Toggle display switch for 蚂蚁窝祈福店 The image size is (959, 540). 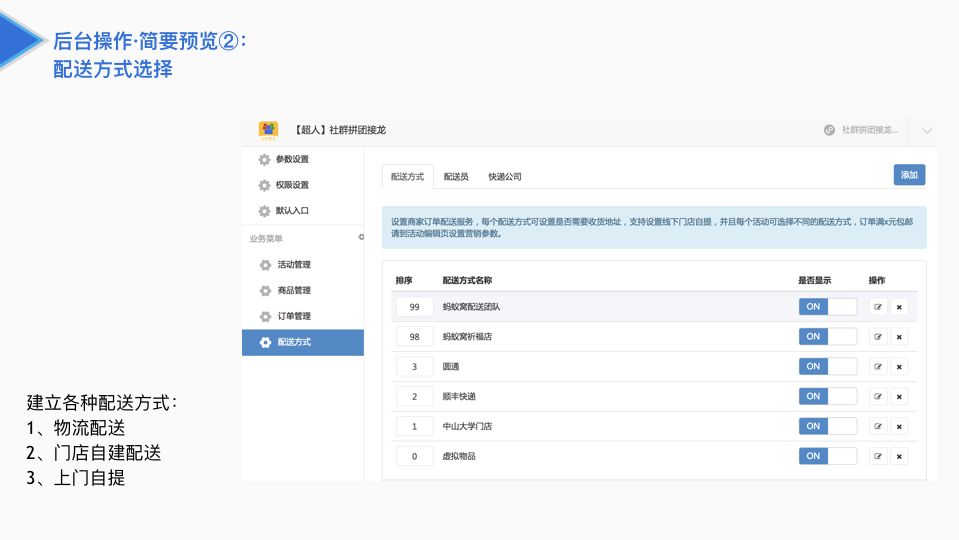click(828, 336)
